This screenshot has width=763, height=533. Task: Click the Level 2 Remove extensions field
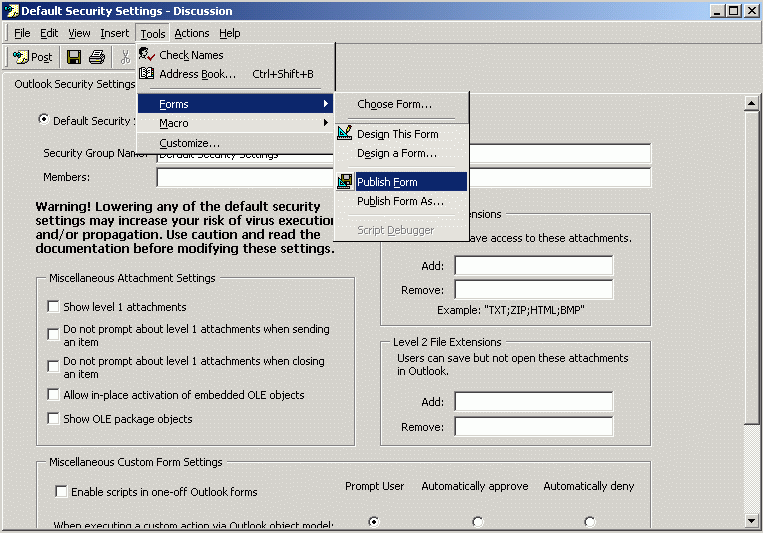coord(534,426)
